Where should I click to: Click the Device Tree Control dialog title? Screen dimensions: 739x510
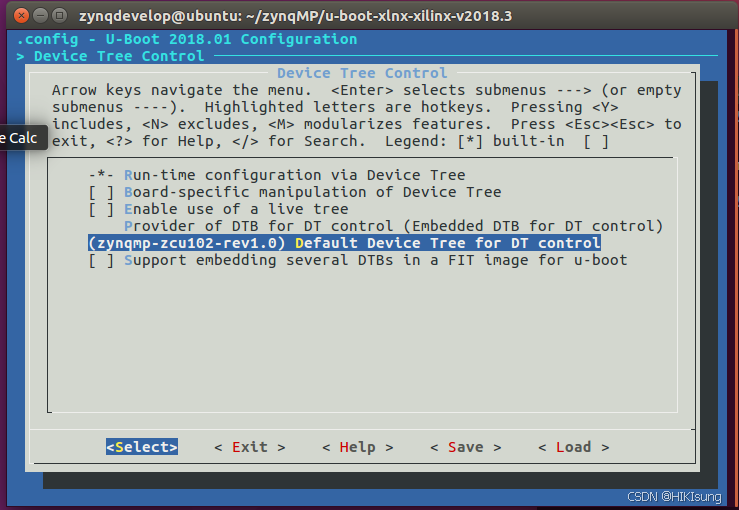pyautogui.click(x=362, y=73)
